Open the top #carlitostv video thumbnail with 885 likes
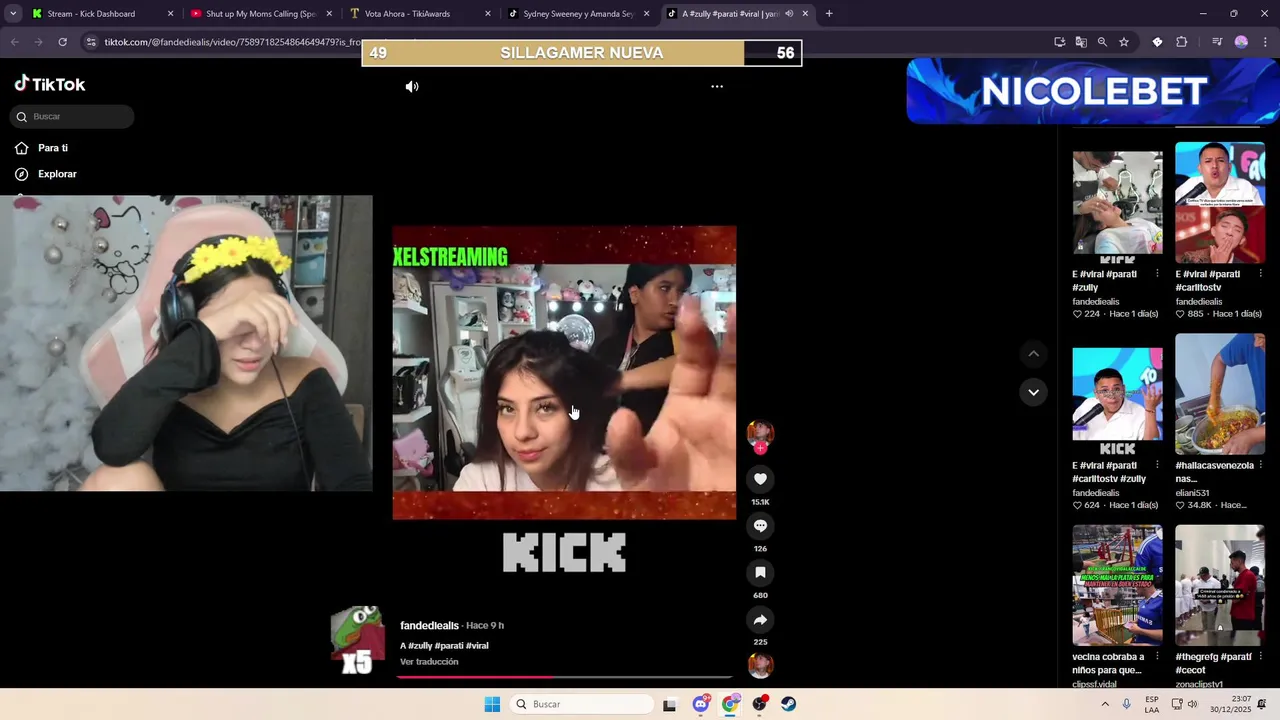 tap(1220, 203)
